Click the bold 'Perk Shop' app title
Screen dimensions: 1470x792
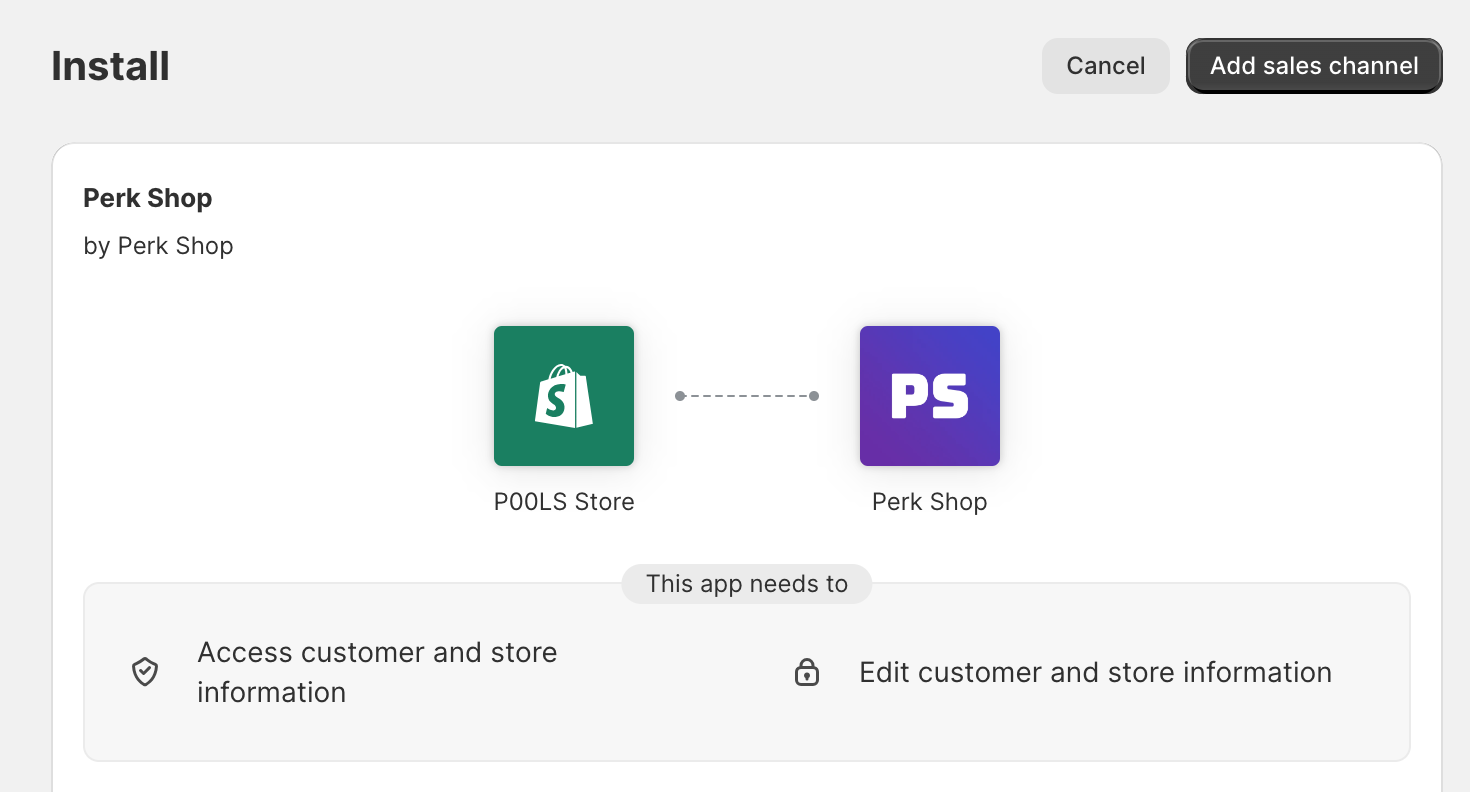pyautogui.click(x=148, y=198)
